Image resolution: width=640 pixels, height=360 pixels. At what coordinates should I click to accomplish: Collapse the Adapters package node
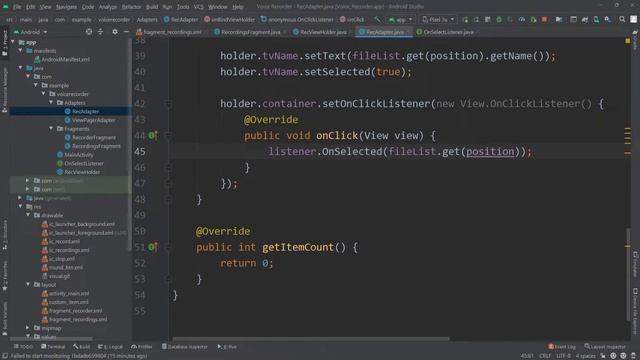coord(51,102)
